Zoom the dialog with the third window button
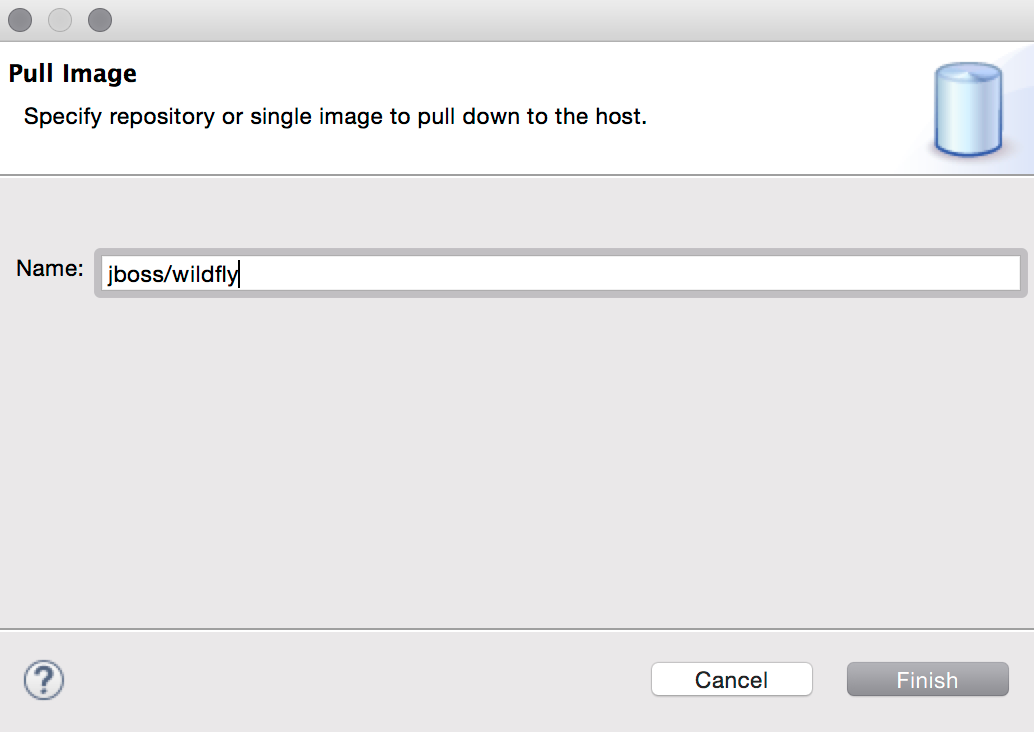Image resolution: width=1034 pixels, height=732 pixels. tap(100, 20)
